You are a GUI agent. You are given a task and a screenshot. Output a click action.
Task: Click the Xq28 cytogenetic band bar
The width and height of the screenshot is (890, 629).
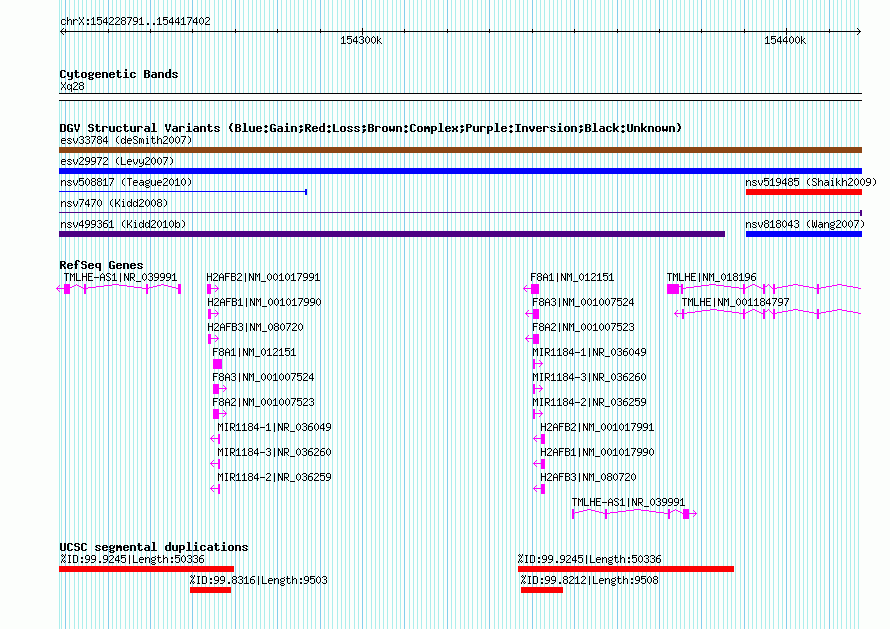tap(460, 97)
